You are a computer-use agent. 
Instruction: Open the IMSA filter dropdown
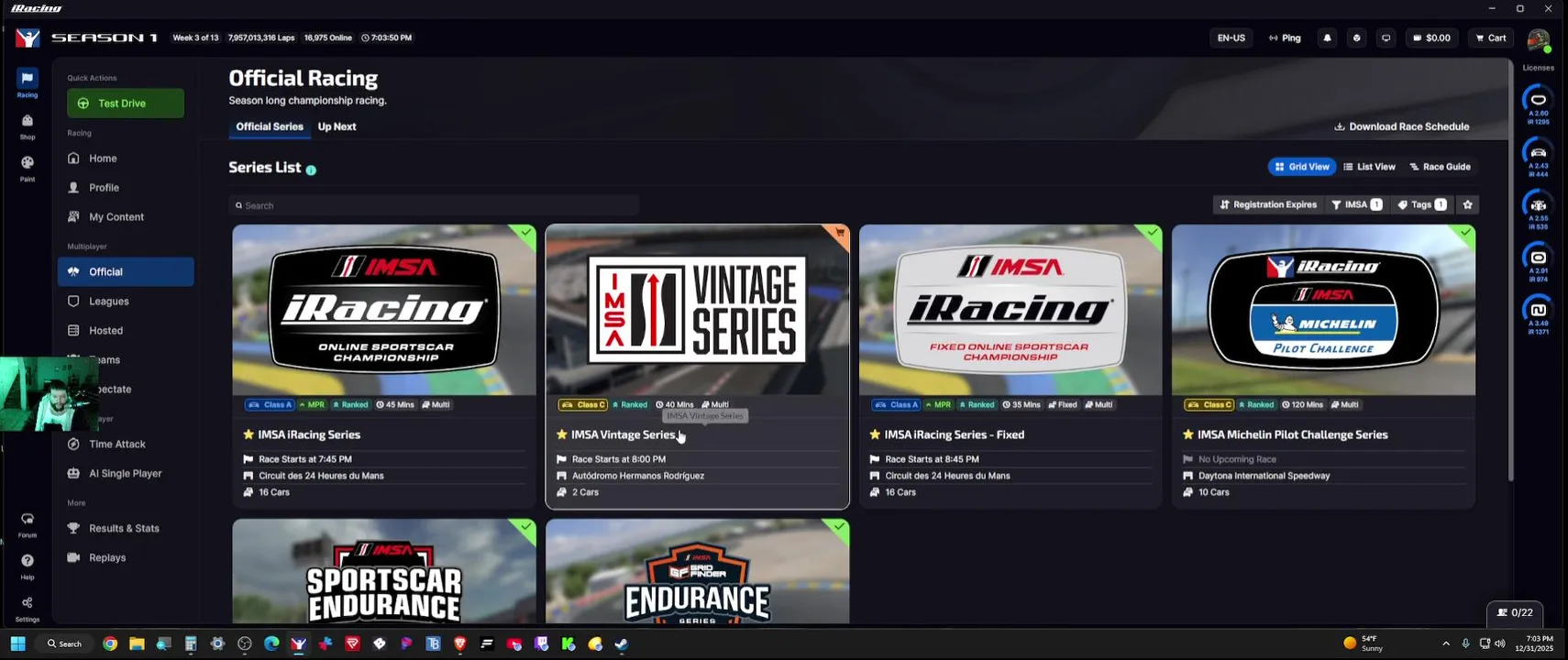pos(1356,204)
